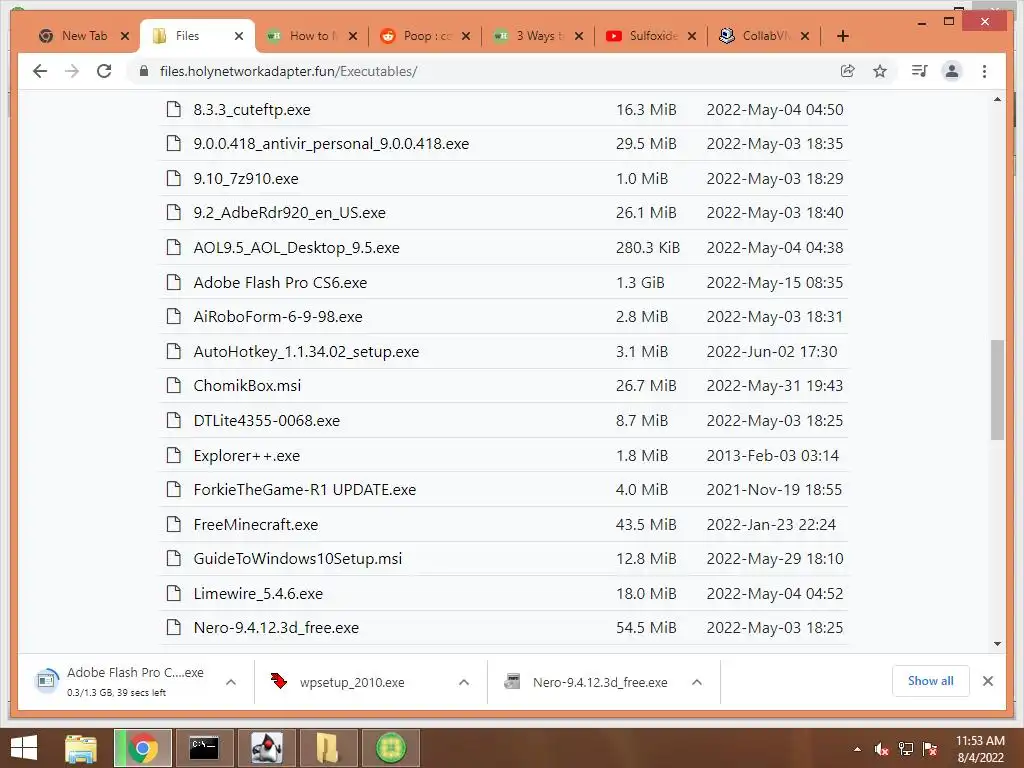The width and height of the screenshot is (1024, 768).
Task: Click the muted volume tray icon
Action: pyautogui.click(x=882, y=749)
